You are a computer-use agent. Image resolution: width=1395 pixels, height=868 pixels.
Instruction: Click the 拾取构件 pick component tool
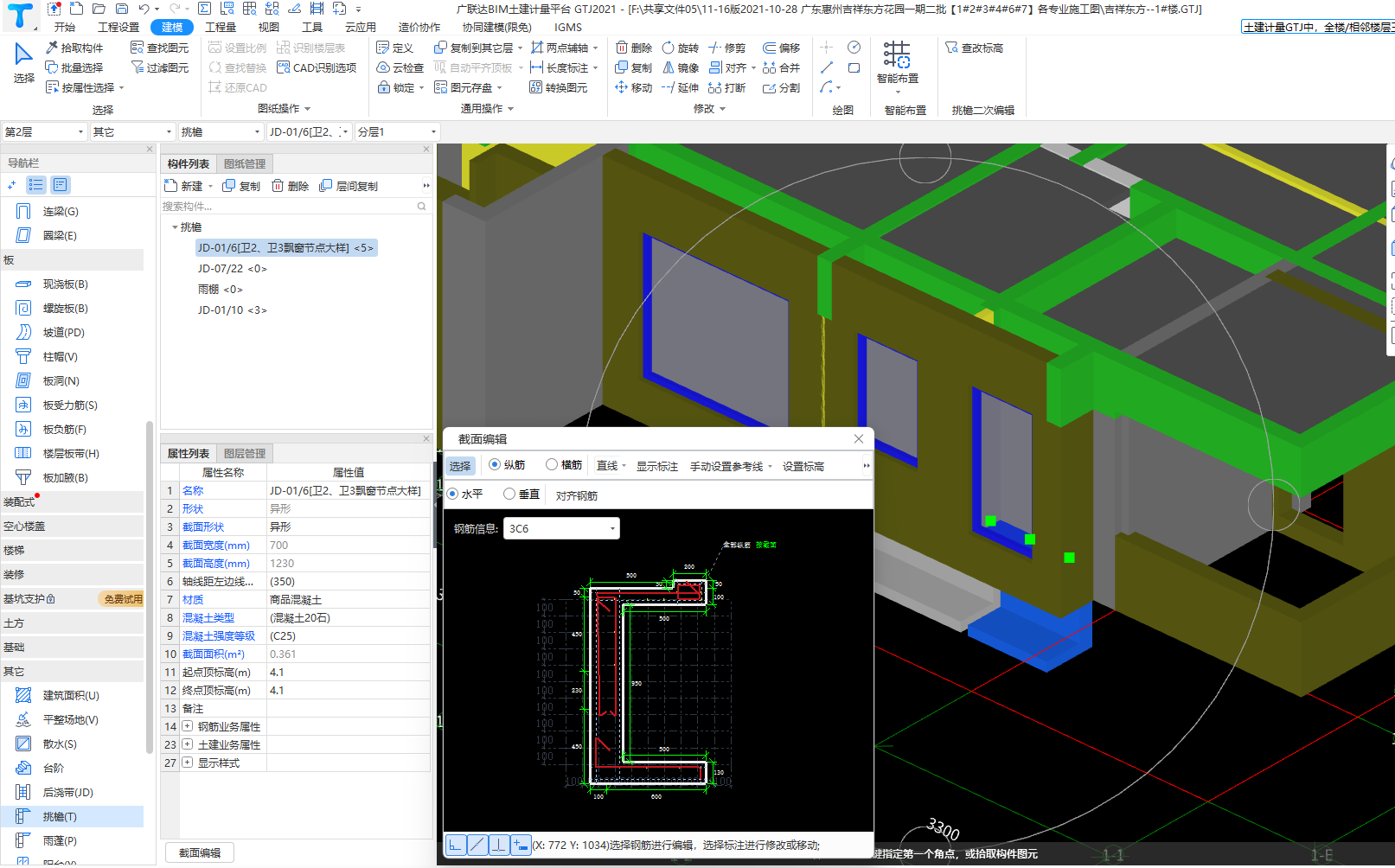pos(74,48)
